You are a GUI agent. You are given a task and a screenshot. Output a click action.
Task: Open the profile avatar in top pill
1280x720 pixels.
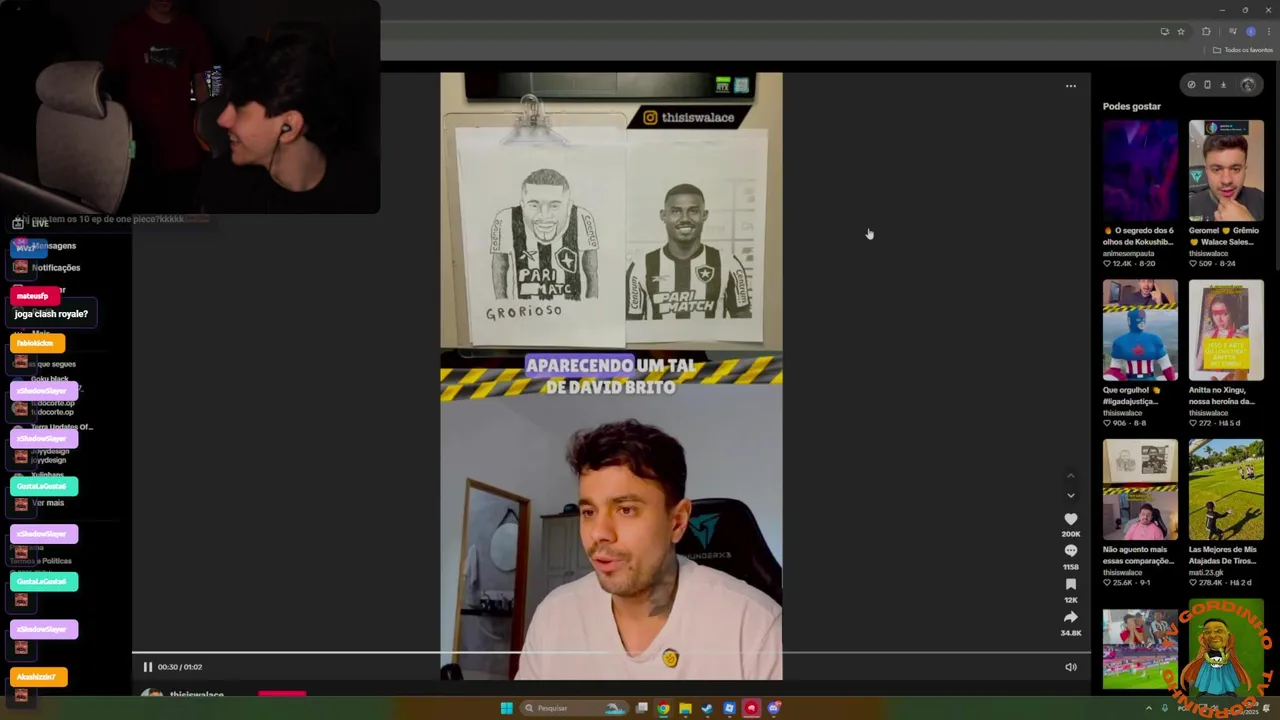(1247, 85)
